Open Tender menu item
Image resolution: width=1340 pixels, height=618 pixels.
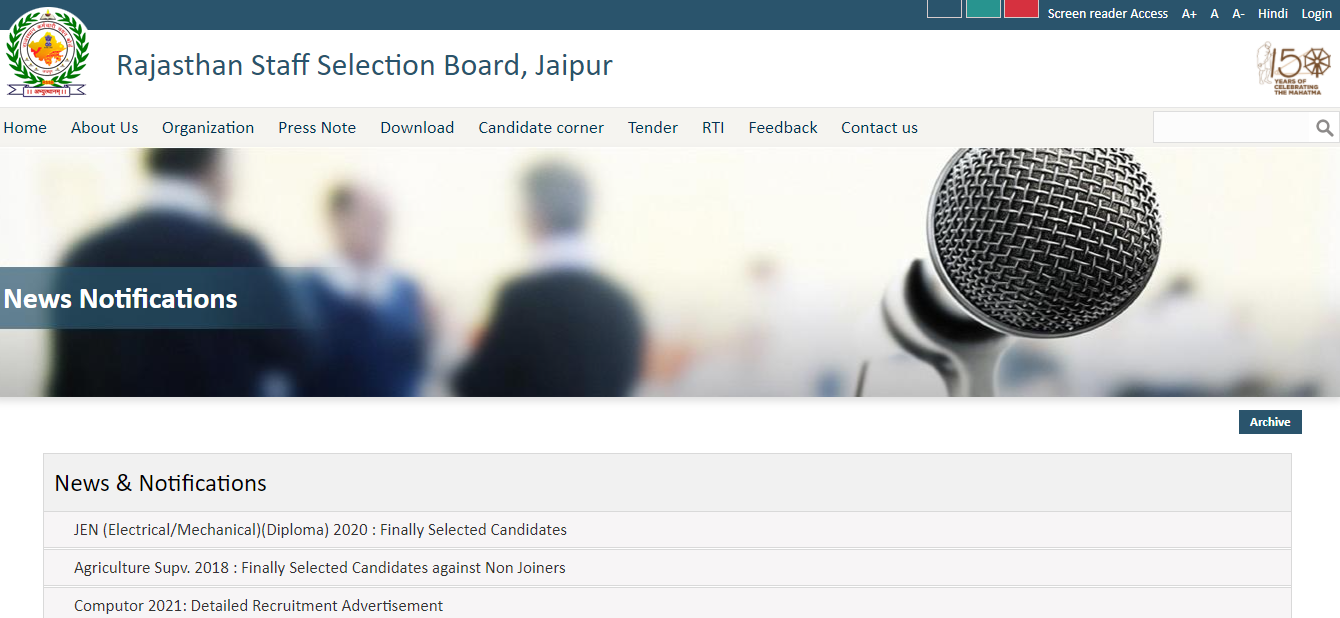click(x=653, y=127)
